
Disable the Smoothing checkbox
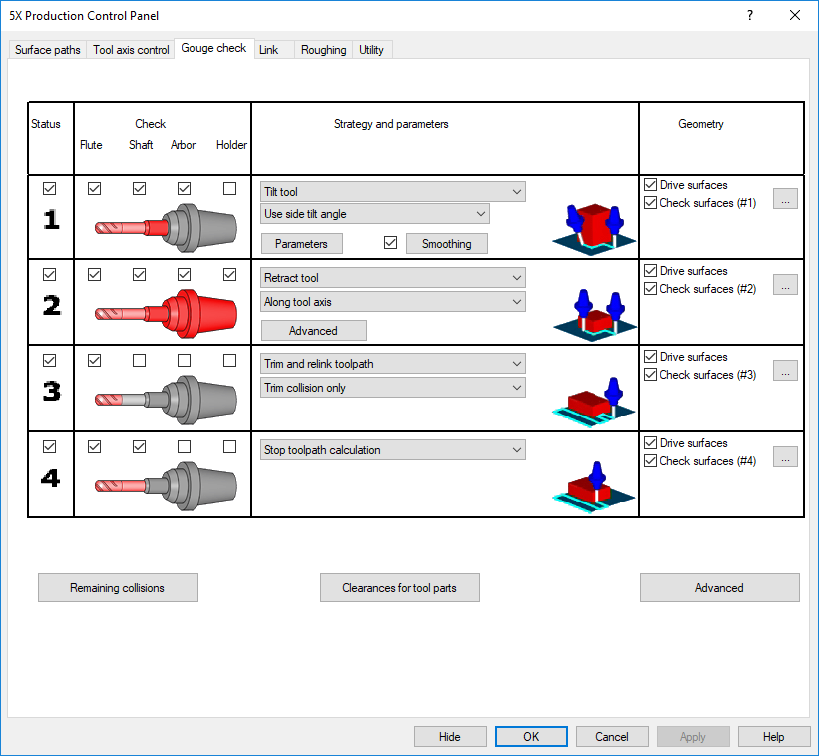click(x=391, y=243)
